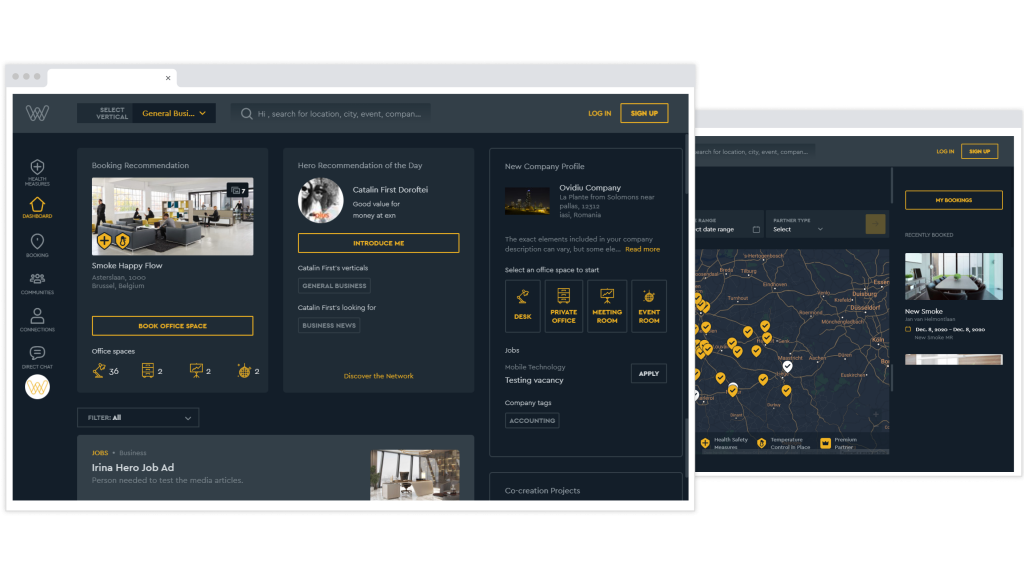
Task: Click the name Catalin First Doroftei
Action: [x=391, y=190]
